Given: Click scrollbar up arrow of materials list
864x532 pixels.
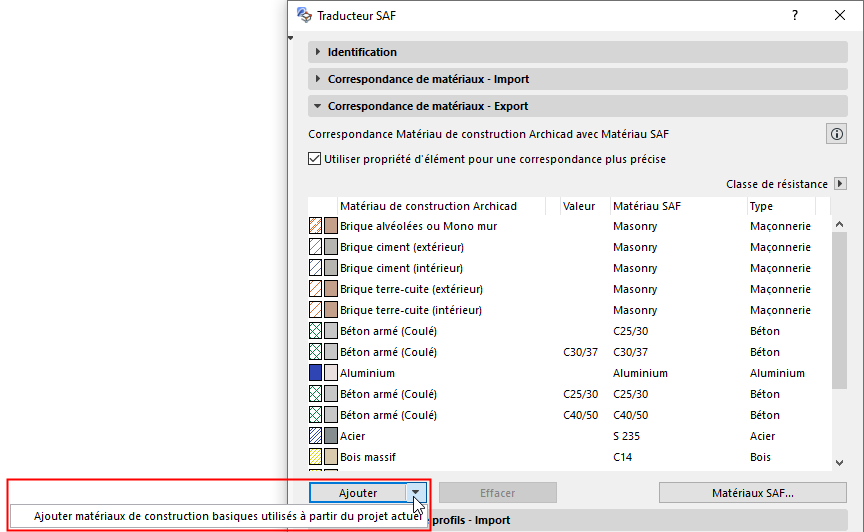Looking at the screenshot, I should 839,224.
